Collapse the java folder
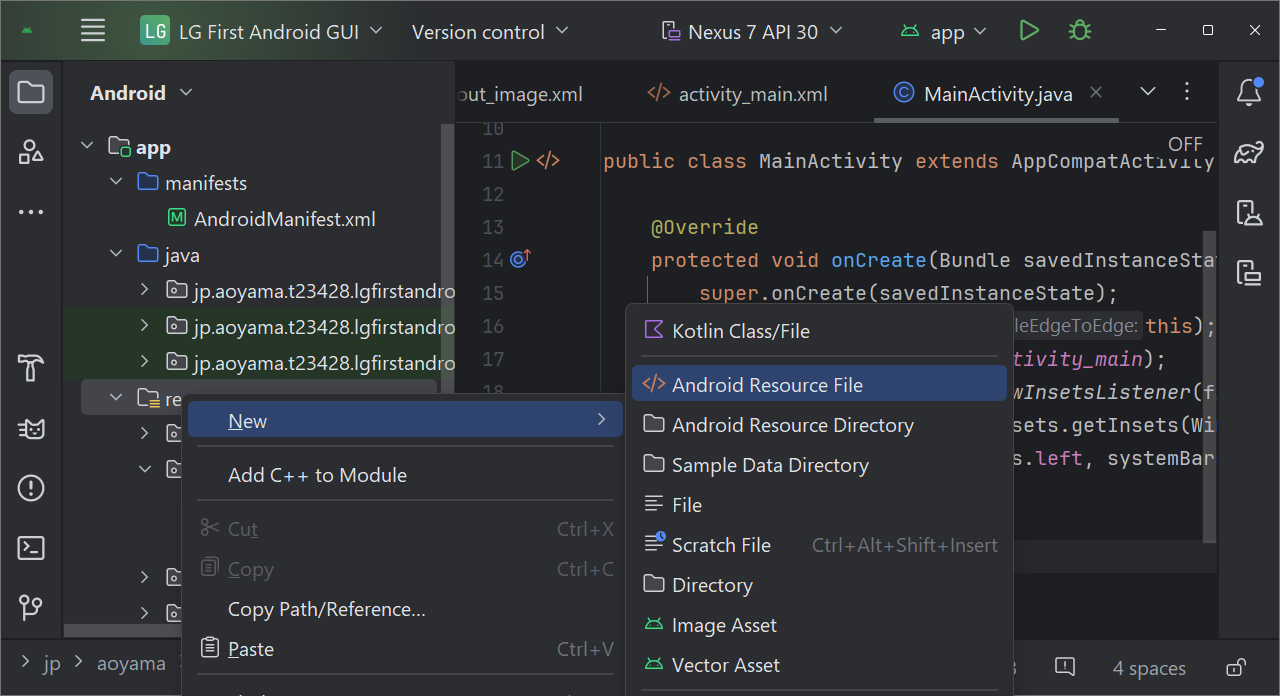Image resolution: width=1280 pixels, height=696 pixels. coord(116,255)
